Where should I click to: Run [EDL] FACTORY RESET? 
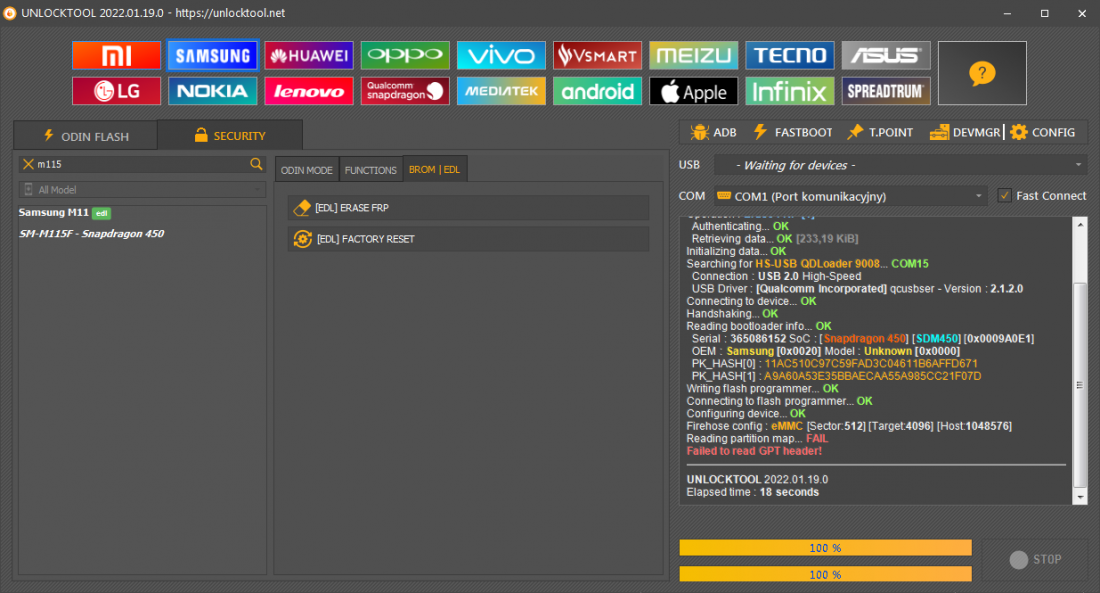(x=468, y=239)
